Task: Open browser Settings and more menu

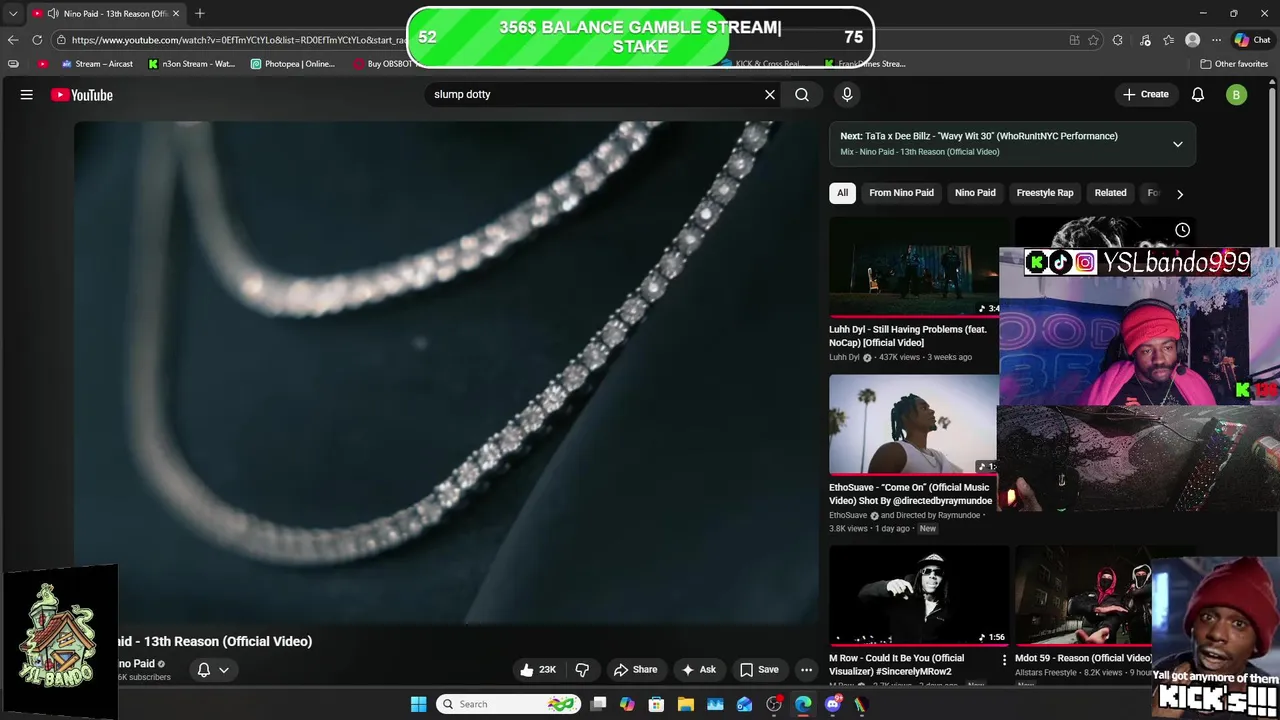Action: 1216,40
